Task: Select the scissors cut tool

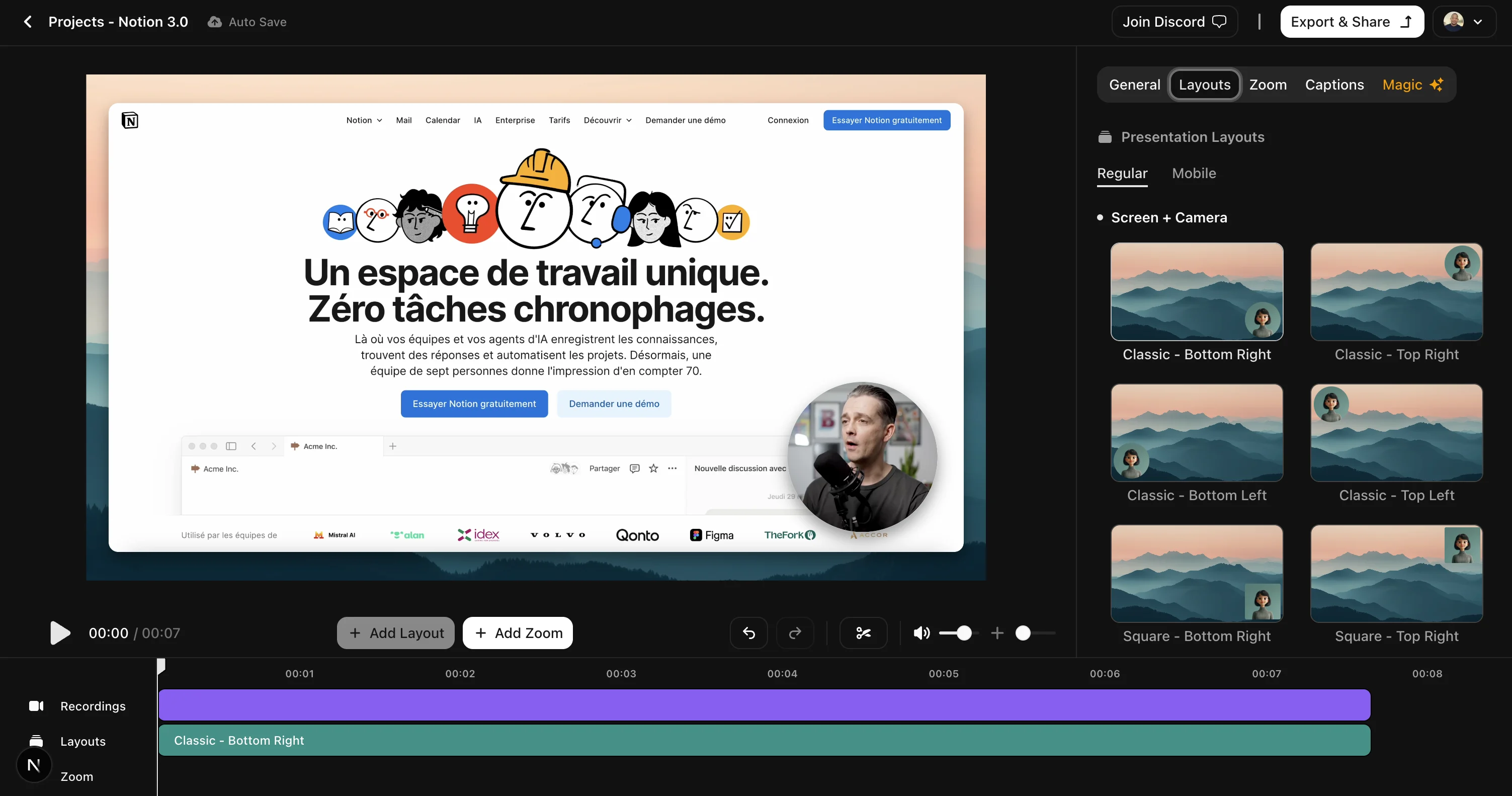Action: (863, 633)
